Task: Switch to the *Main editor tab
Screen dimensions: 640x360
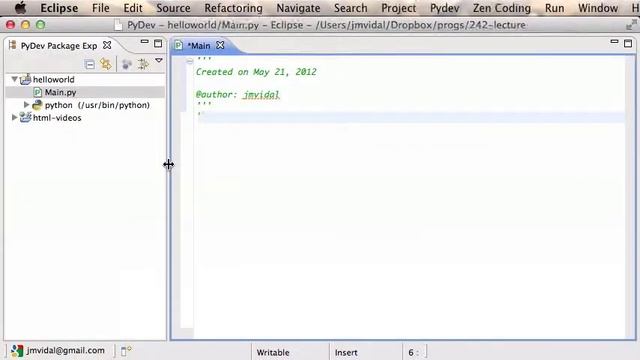Action: point(199,46)
